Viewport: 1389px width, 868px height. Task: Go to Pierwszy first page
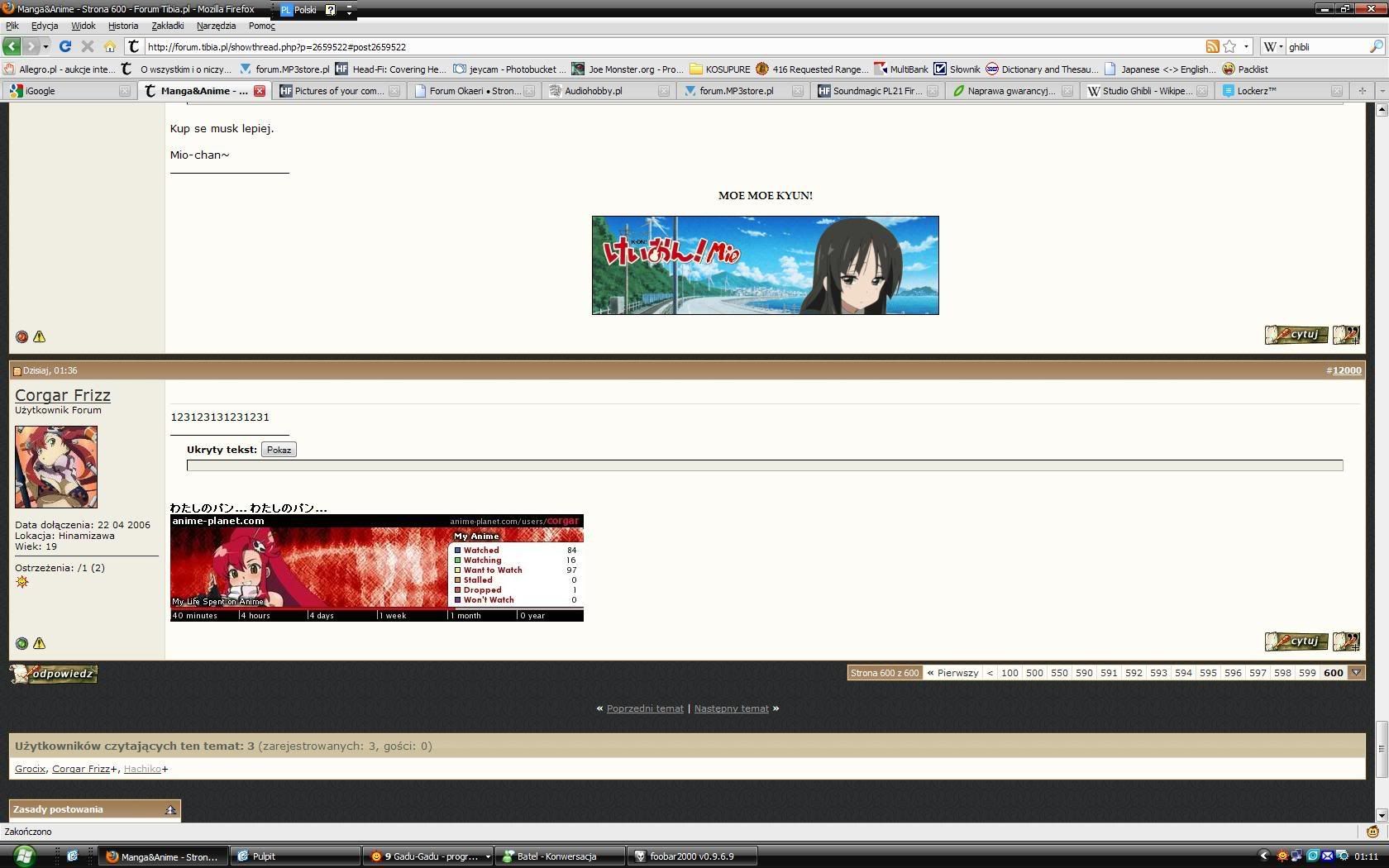click(952, 673)
